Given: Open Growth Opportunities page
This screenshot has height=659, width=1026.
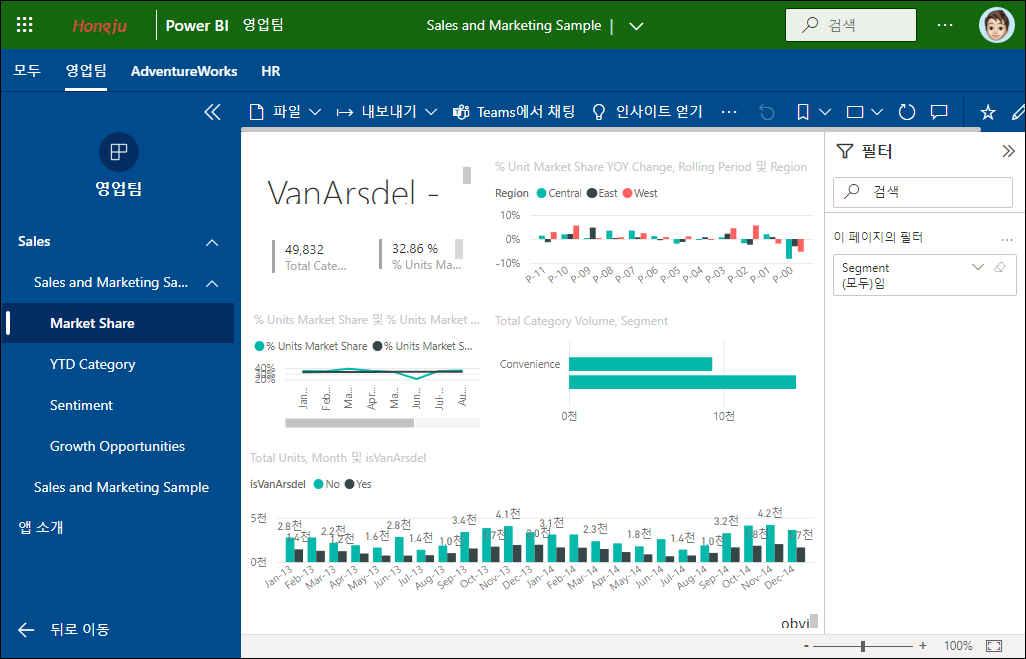Looking at the screenshot, I should 118,446.
